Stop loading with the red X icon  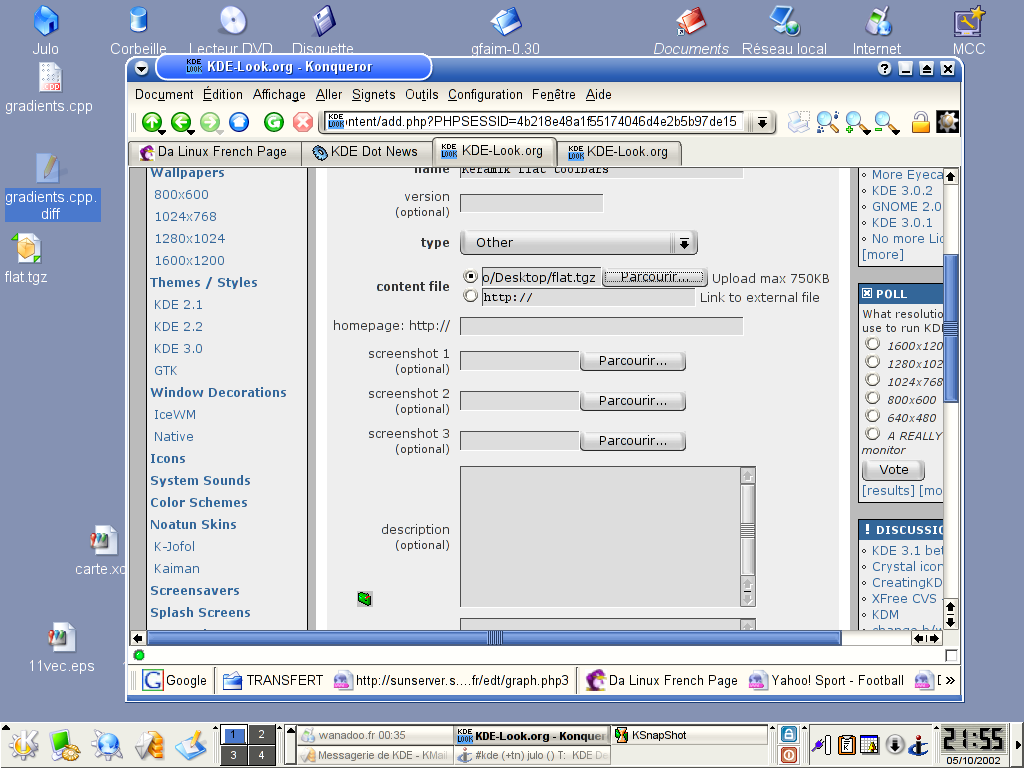pos(302,121)
